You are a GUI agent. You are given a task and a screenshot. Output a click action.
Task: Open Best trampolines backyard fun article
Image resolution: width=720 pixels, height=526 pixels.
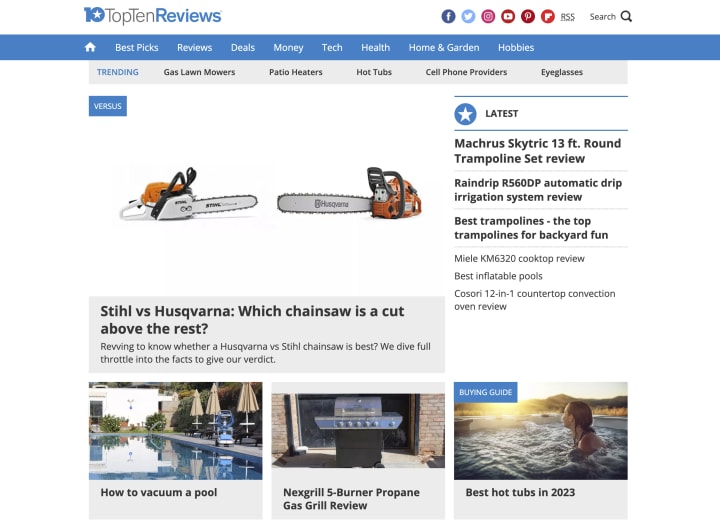pos(531,228)
